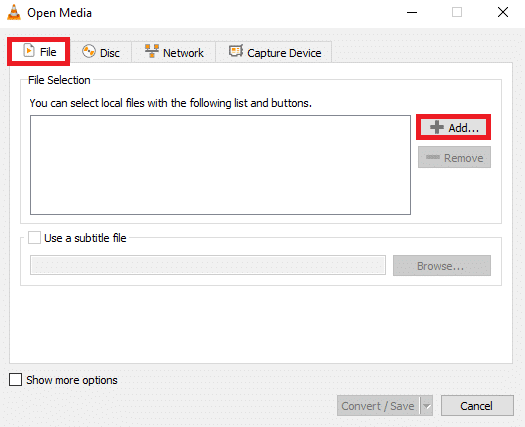Click Browse for subtitle file

[x=442, y=266]
